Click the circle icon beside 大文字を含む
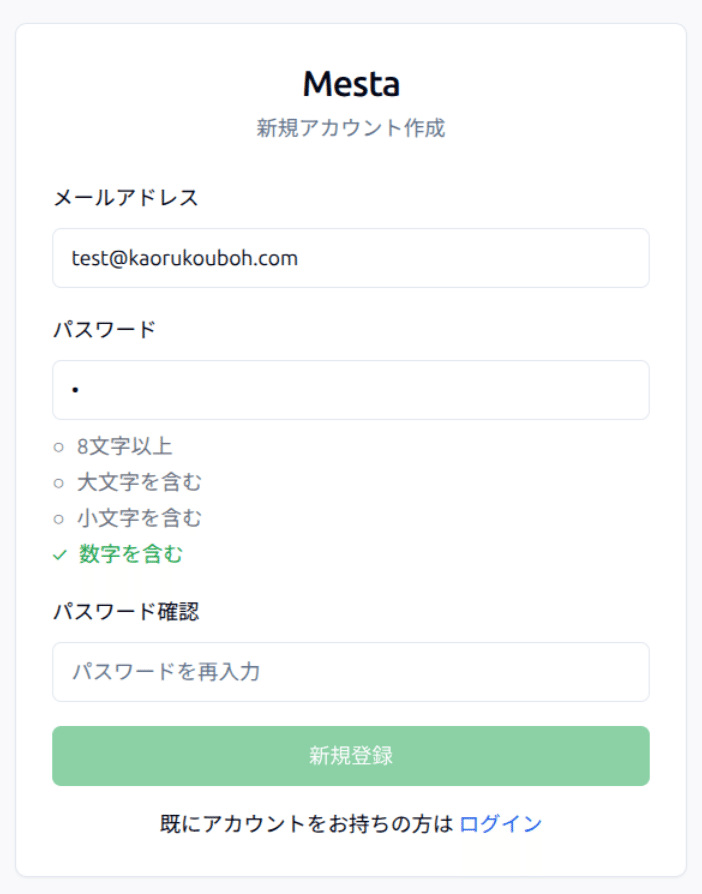702x894 pixels. (59, 483)
